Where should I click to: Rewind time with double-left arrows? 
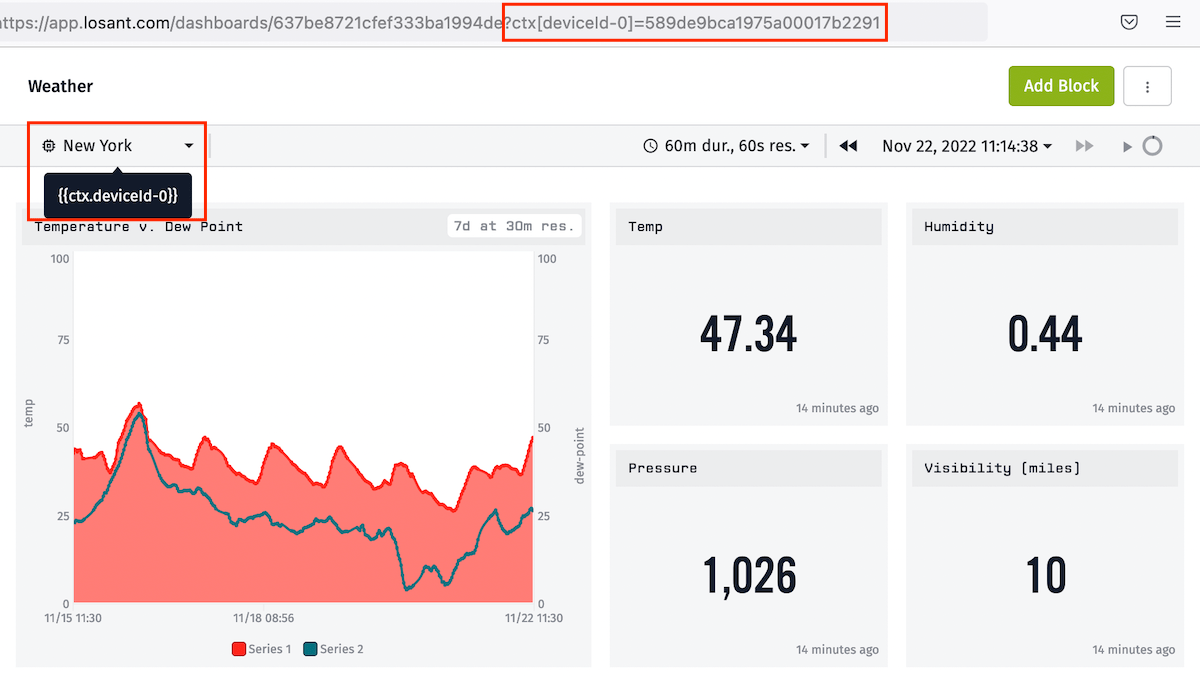(x=848, y=146)
